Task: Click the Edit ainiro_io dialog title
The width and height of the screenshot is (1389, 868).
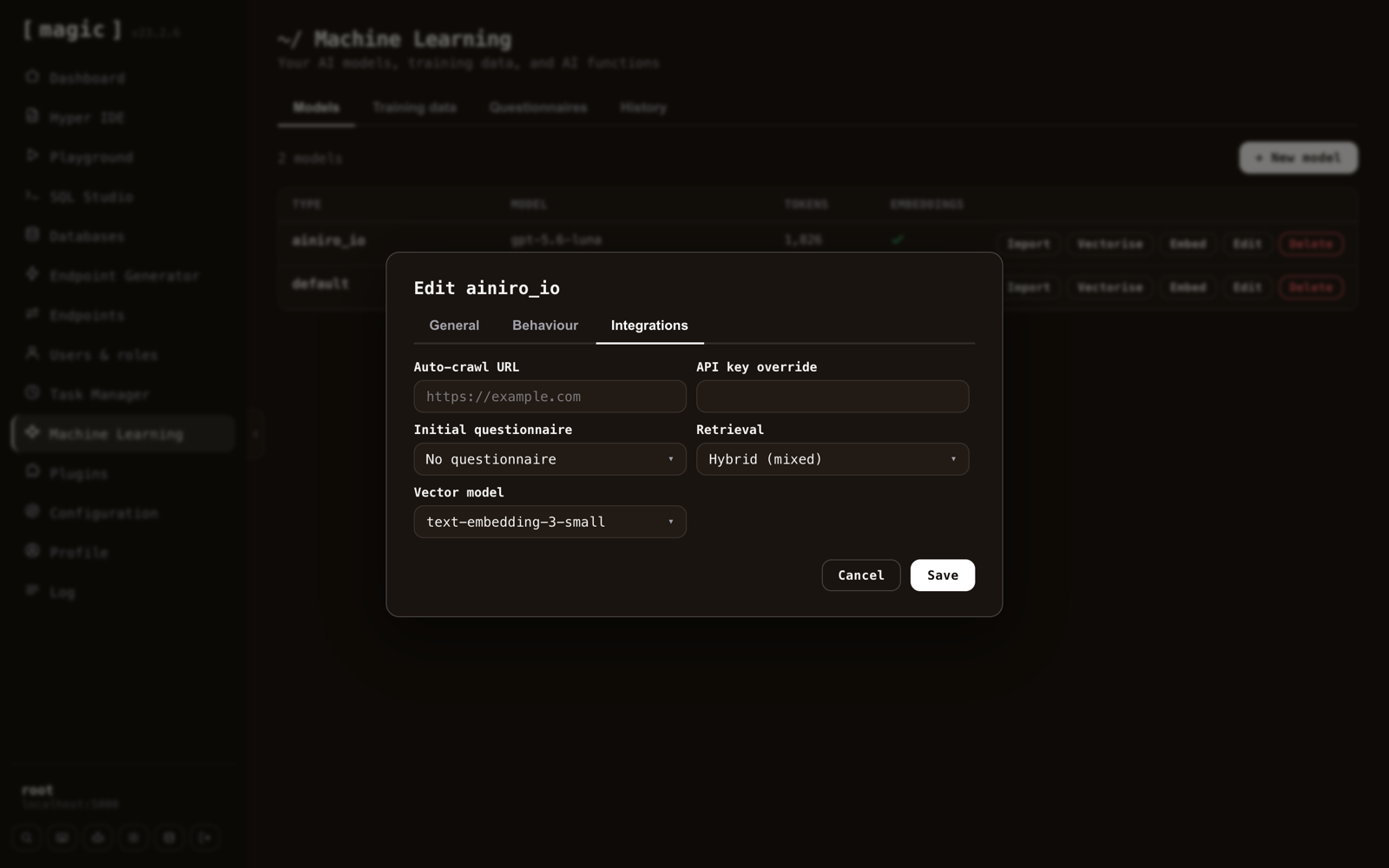Action: coord(487,288)
